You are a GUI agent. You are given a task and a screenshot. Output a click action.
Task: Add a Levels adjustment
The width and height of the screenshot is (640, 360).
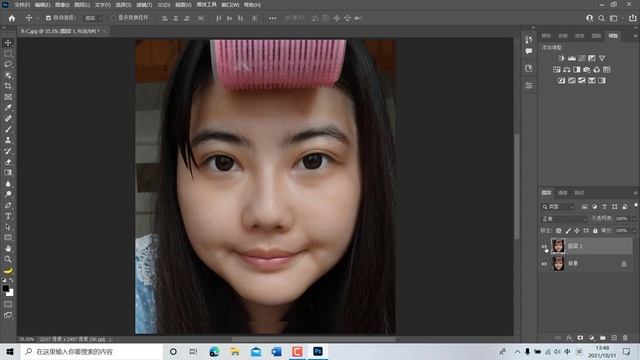[572, 58]
